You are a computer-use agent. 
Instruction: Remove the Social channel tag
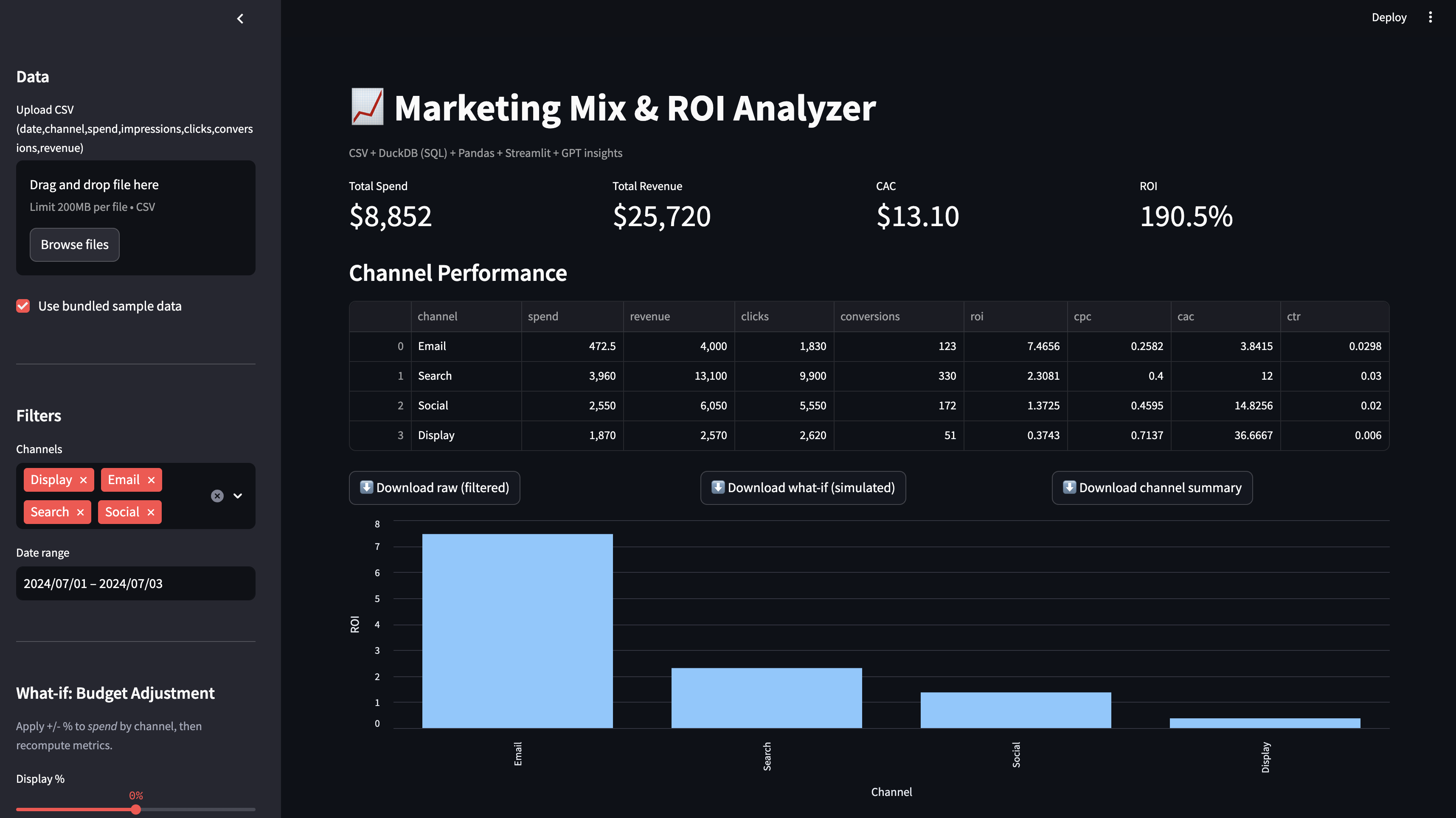[x=151, y=513]
